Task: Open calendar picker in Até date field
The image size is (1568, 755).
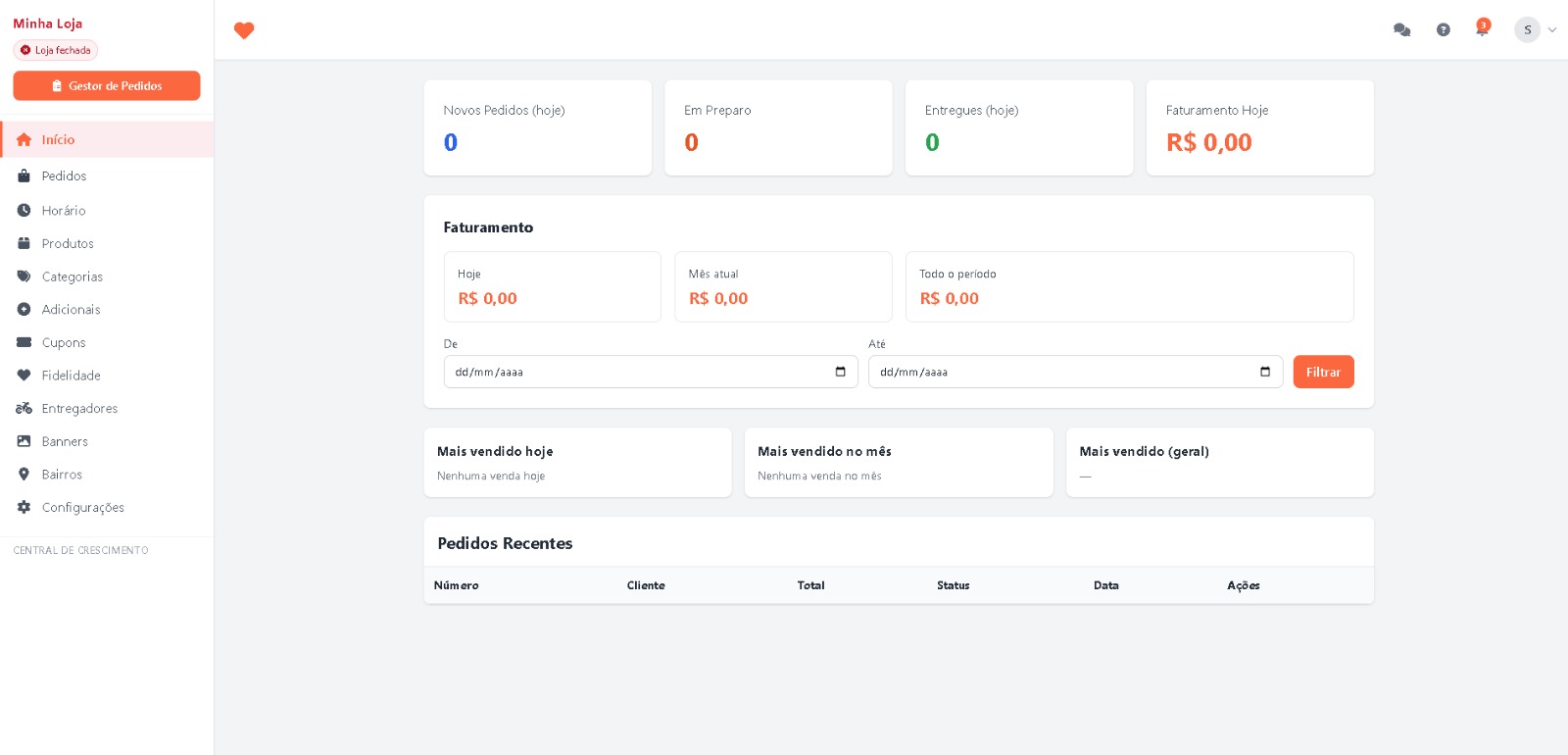Action: (x=1265, y=372)
